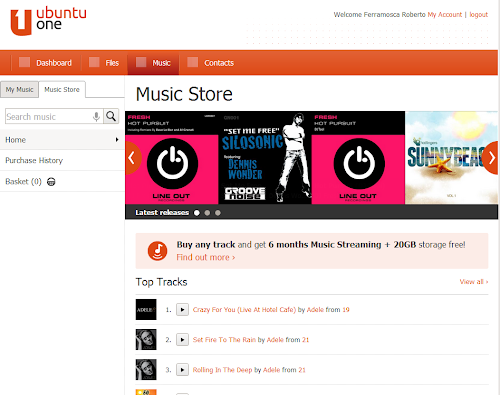Image resolution: width=500 pixels, height=395 pixels.
Task: Open the Silosonic Set Me Free cover
Action: 265,158
